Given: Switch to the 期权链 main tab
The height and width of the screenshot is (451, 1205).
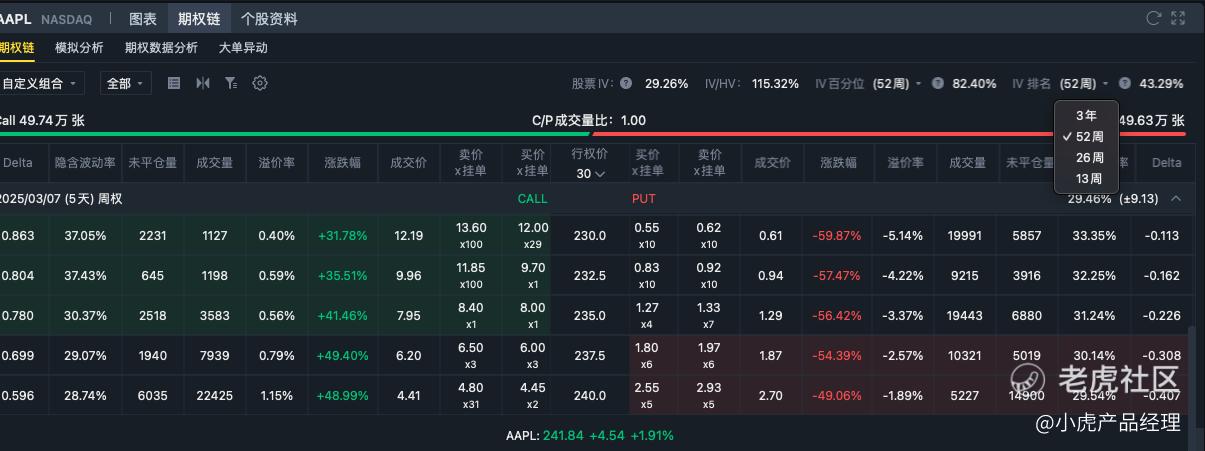Looking at the screenshot, I should (198, 18).
